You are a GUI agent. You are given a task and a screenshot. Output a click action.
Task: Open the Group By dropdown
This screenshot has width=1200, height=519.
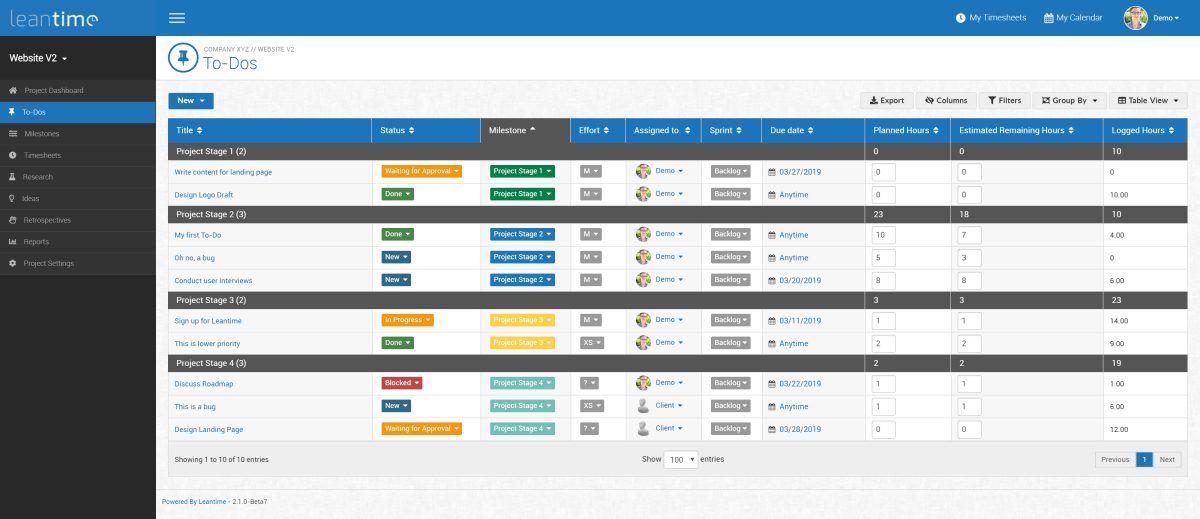[x=1068, y=100]
